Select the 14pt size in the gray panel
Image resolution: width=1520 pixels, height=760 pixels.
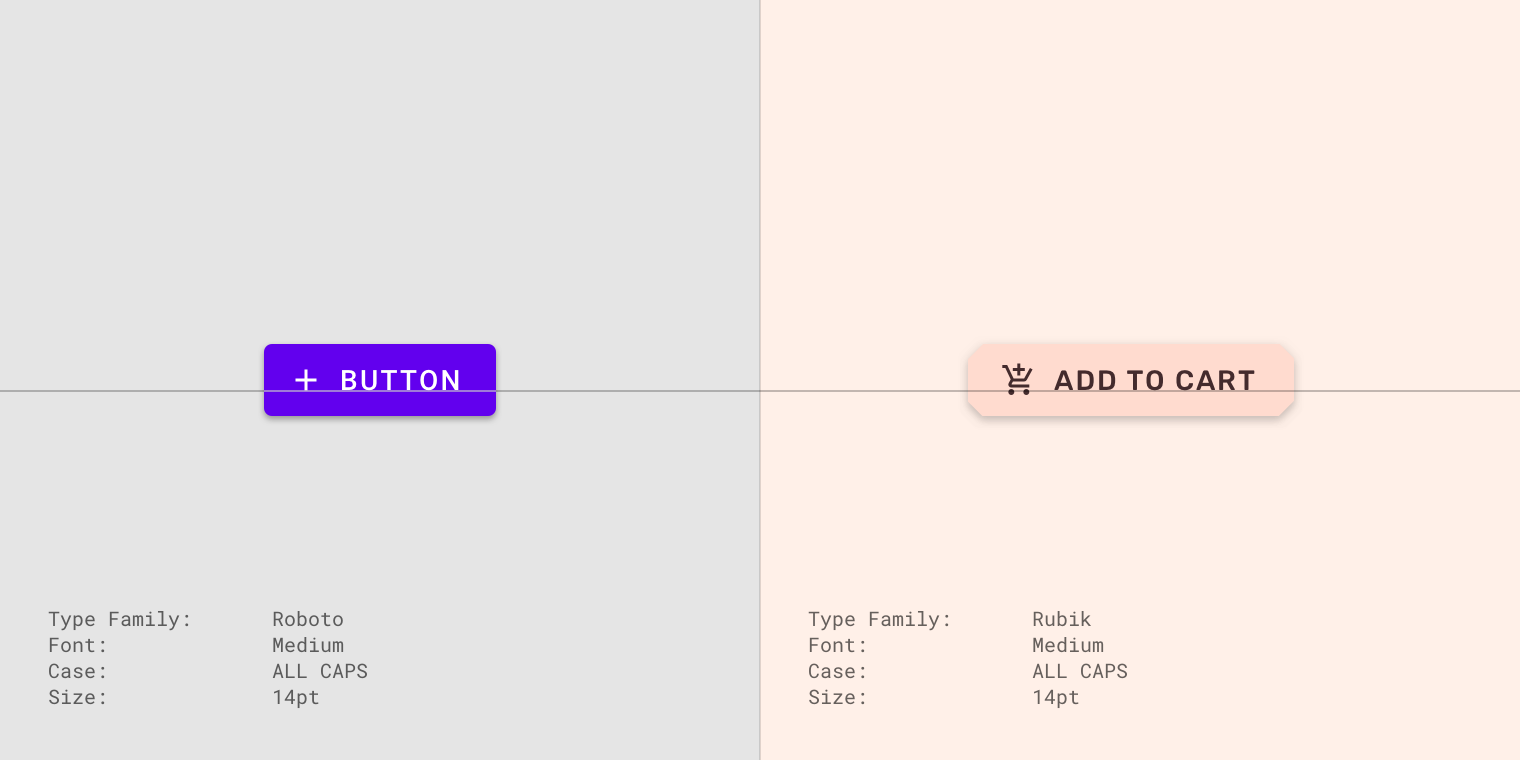296,697
